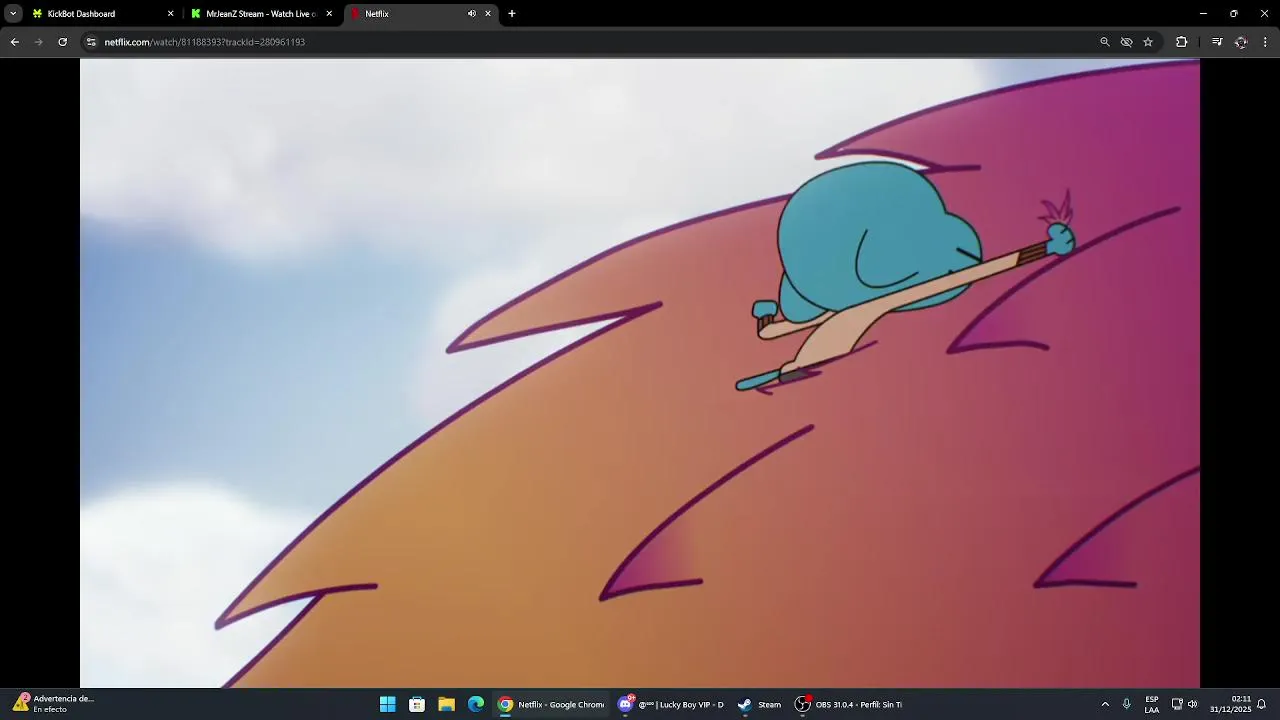Viewport: 1280px width, 720px height.
Task: Open the notifications bell icon
Action: click(x=1262, y=704)
